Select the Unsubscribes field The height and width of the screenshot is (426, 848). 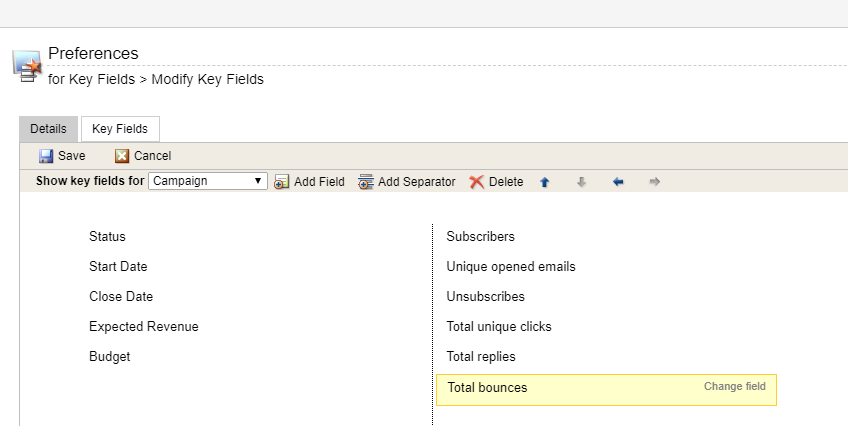click(x=485, y=297)
